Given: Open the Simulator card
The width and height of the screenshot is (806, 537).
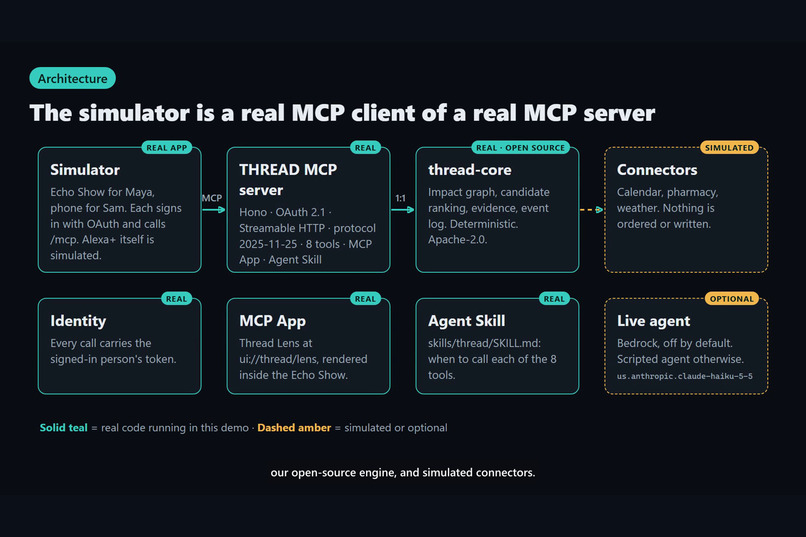Looking at the screenshot, I should pos(119,210).
